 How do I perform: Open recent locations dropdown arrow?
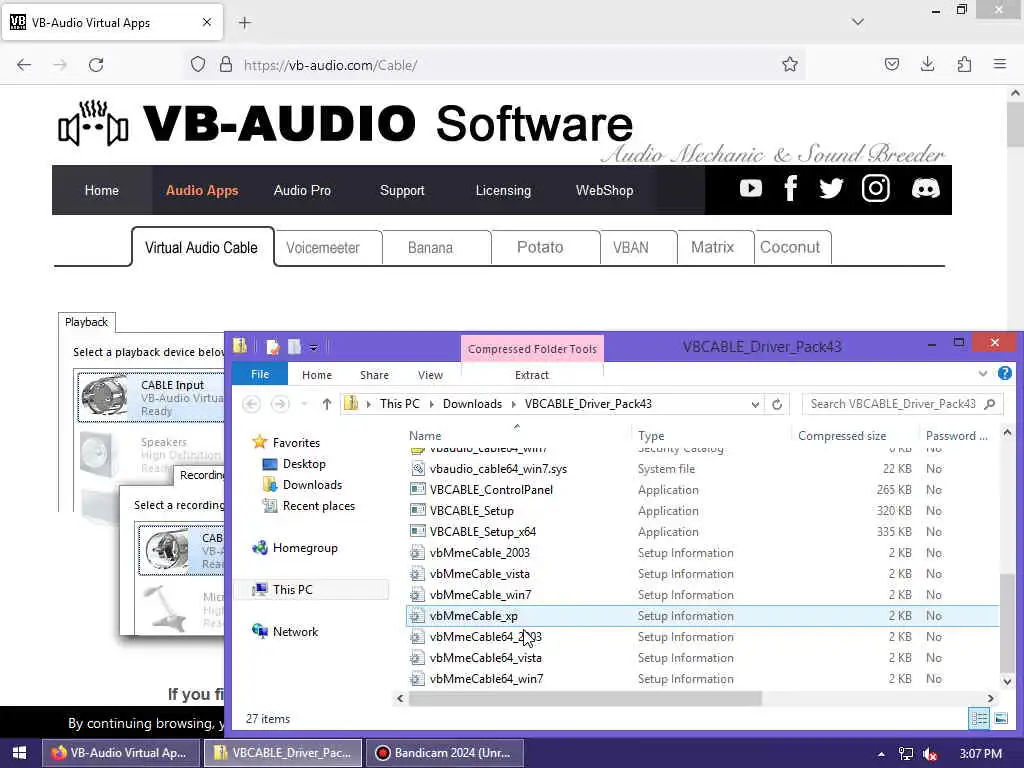coord(304,404)
